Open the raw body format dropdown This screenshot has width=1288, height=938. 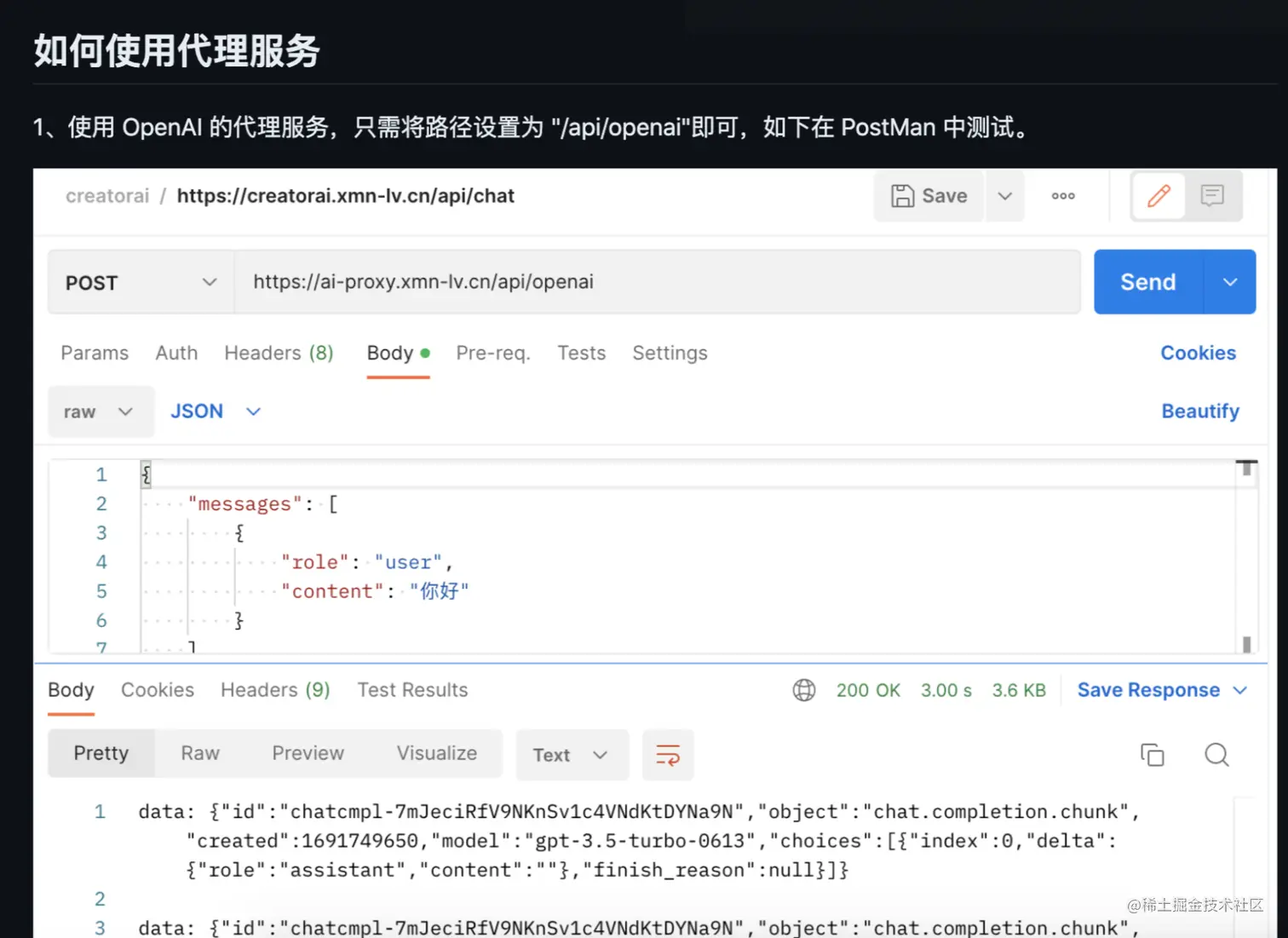click(x=101, y=411)
